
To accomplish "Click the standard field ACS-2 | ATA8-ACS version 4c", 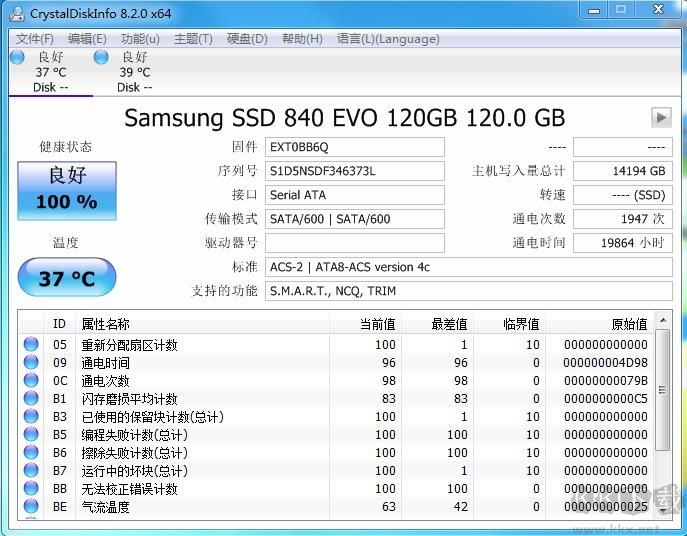I will coord(468,267).
